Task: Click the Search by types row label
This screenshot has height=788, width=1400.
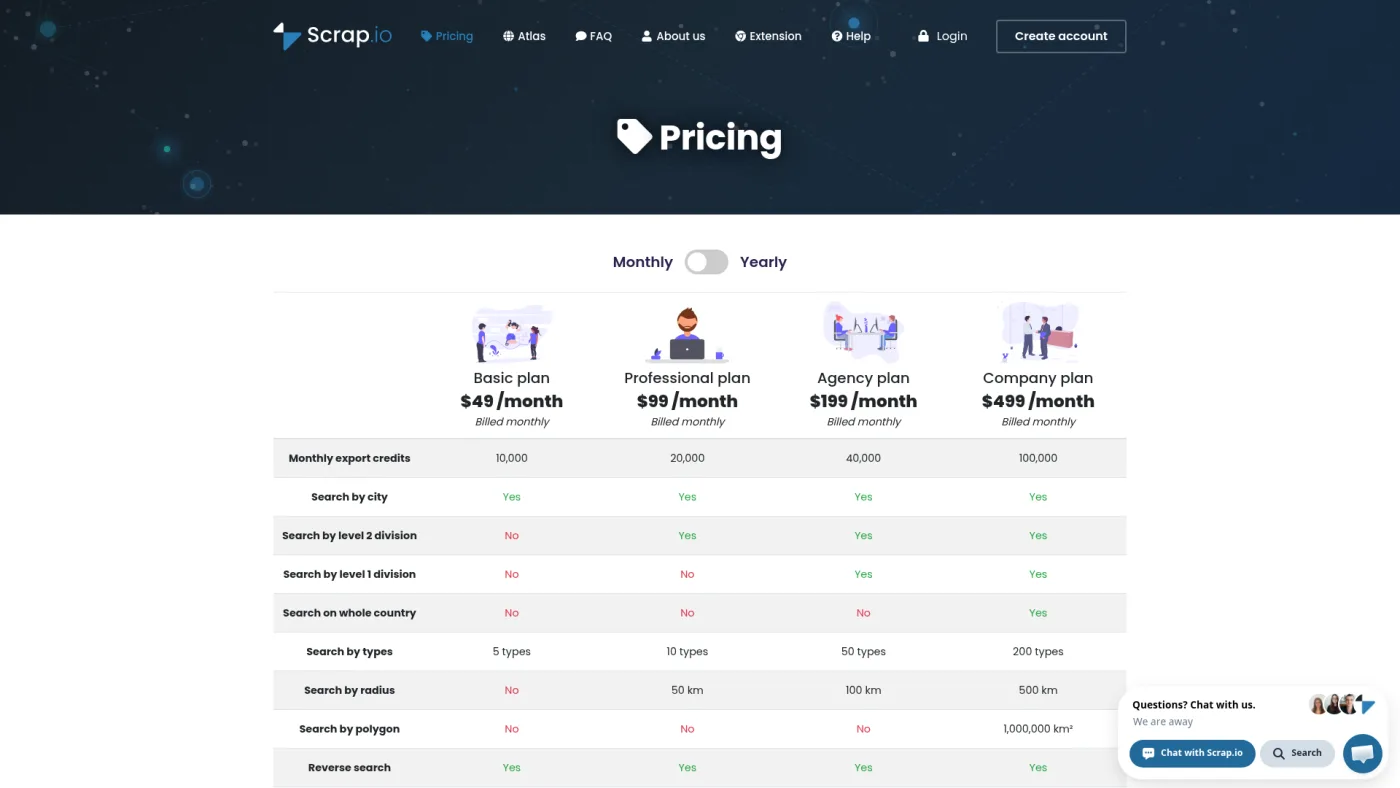Action: (349, 652)
